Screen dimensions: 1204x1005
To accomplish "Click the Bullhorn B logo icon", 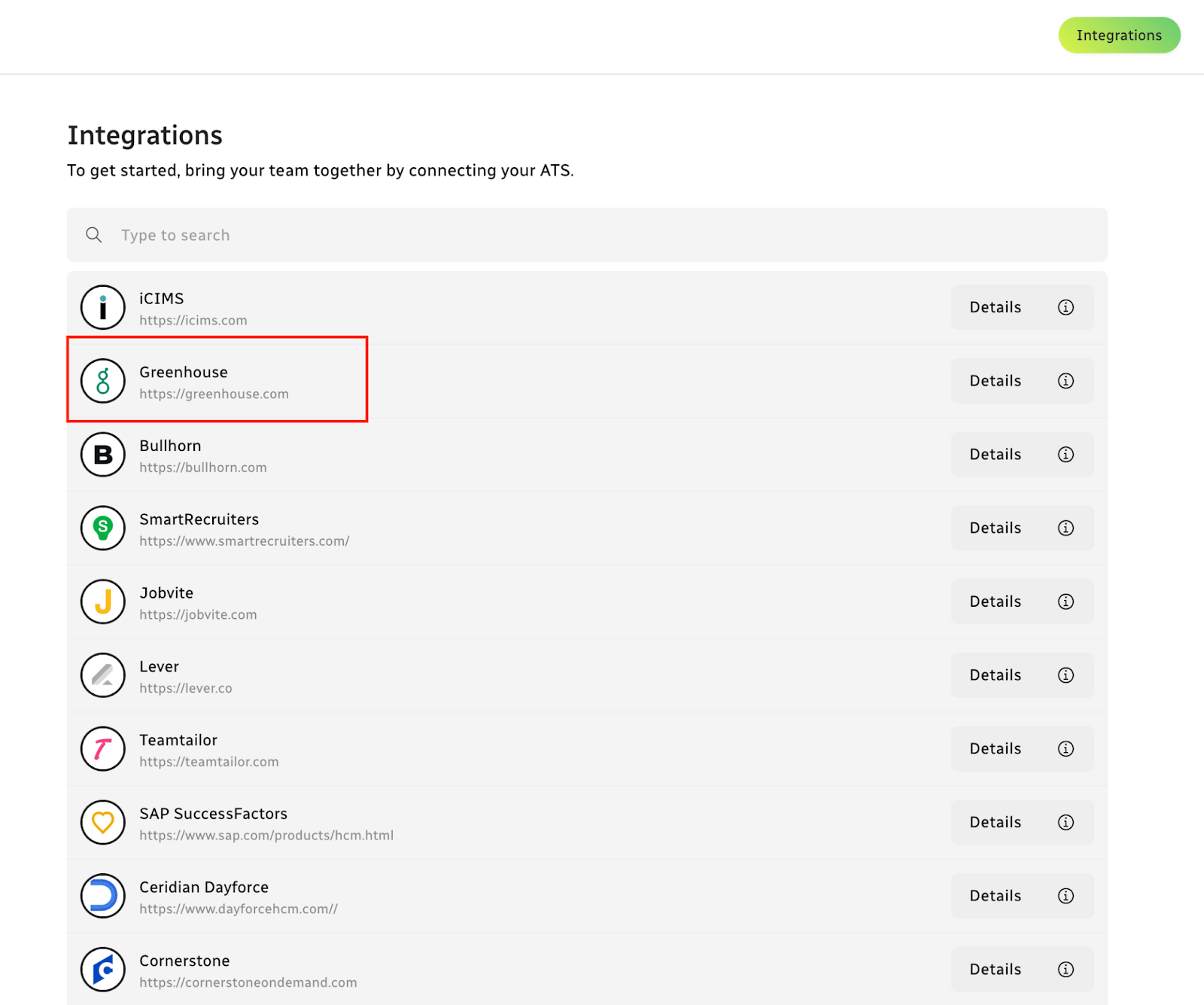I will tap(103, 455).
